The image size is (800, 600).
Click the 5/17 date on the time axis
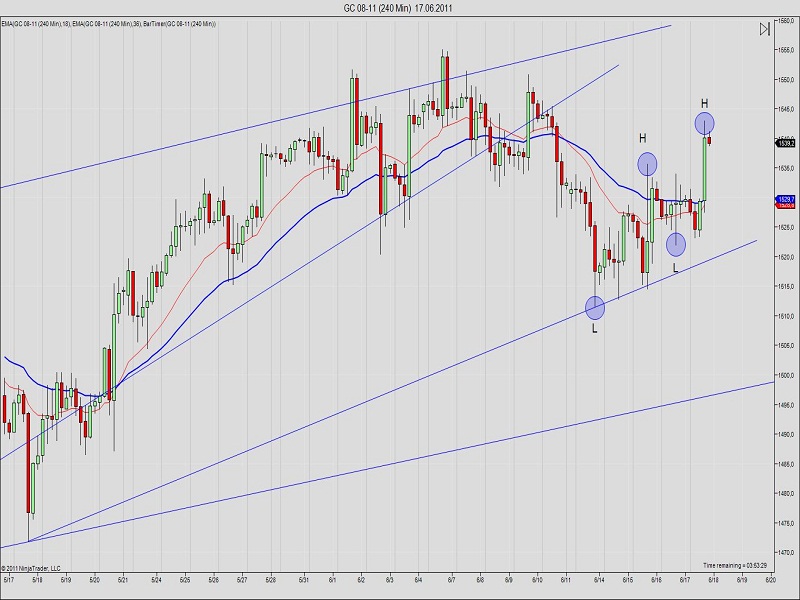[9, 580]
